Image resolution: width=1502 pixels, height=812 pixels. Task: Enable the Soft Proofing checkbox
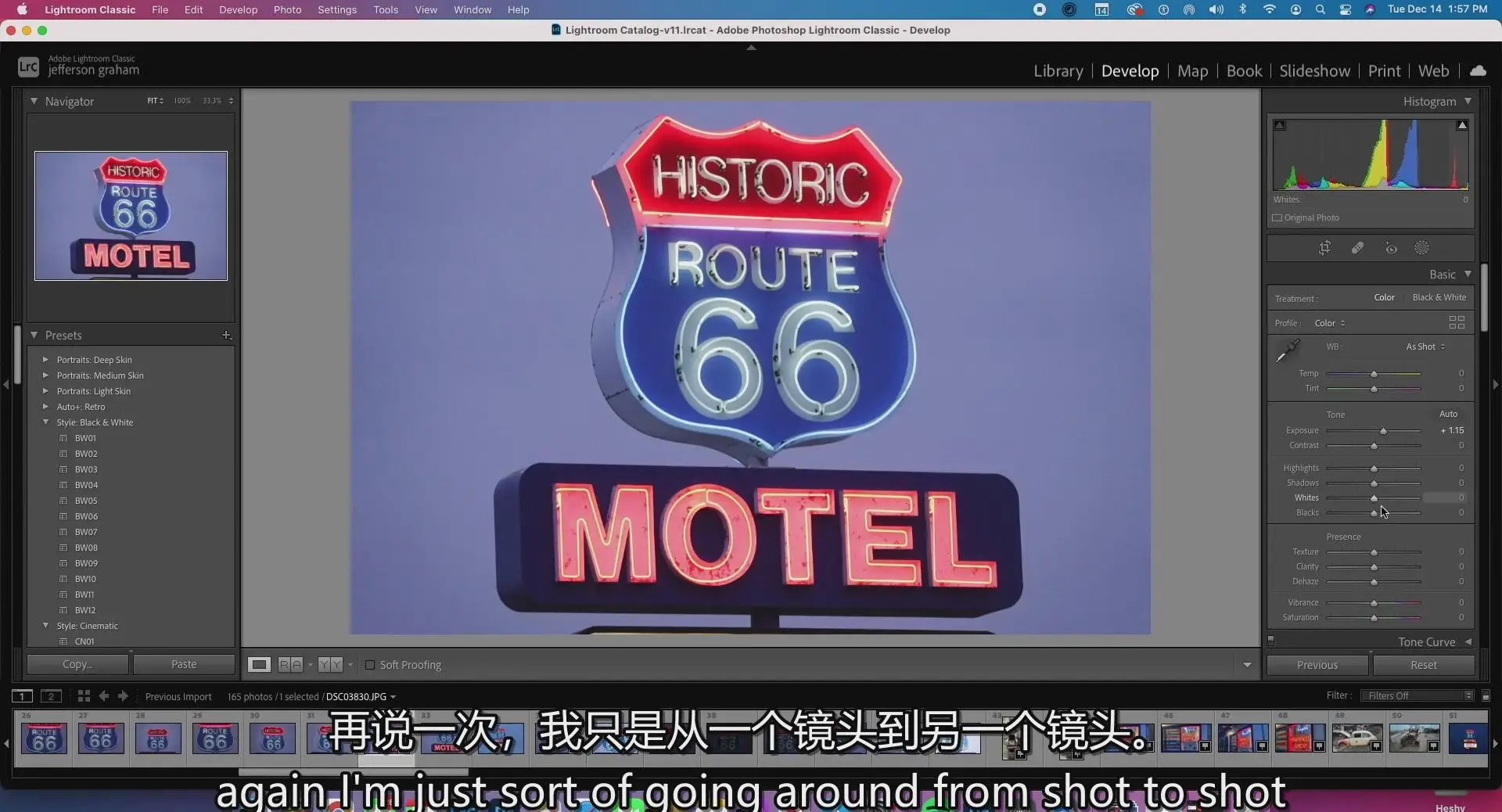370,665
